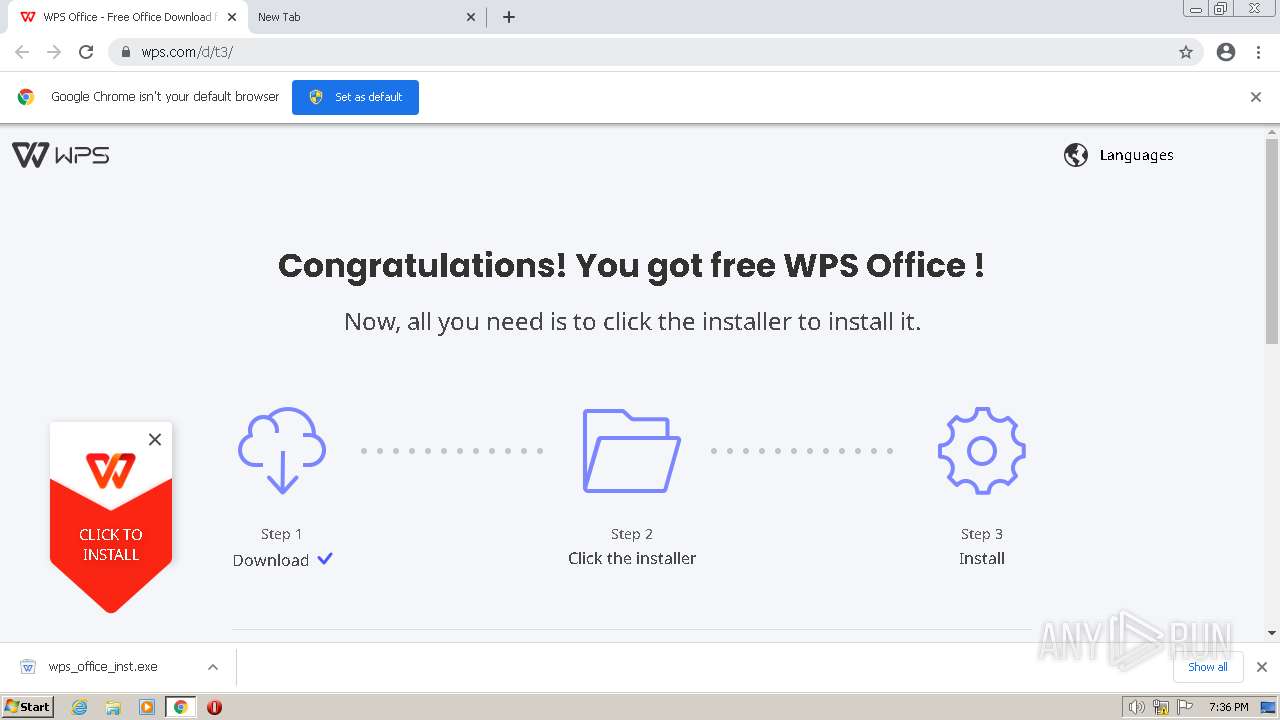Screen dimensions: 1280x720
Task: Click the red stop-sign taskbar icon
Action: tap(214, 707)
